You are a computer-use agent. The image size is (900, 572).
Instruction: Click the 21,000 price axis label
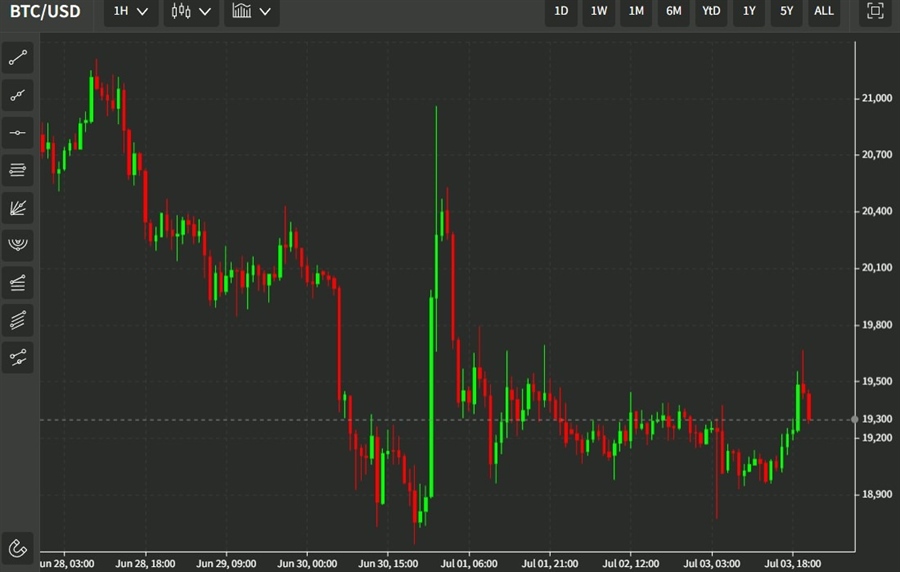coord(877,99)
